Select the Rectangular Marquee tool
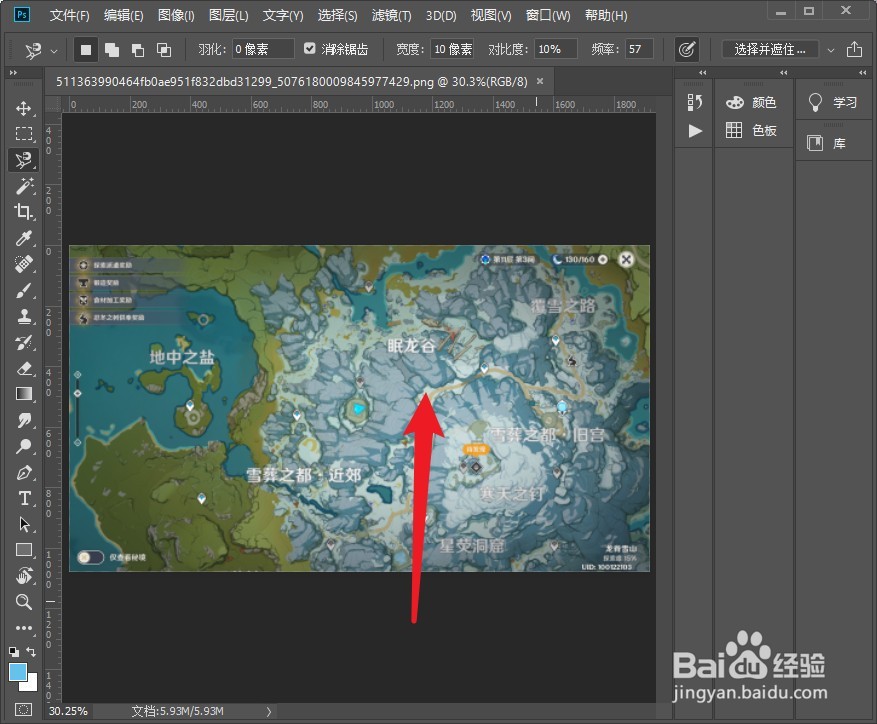 (x=23, y=134)
